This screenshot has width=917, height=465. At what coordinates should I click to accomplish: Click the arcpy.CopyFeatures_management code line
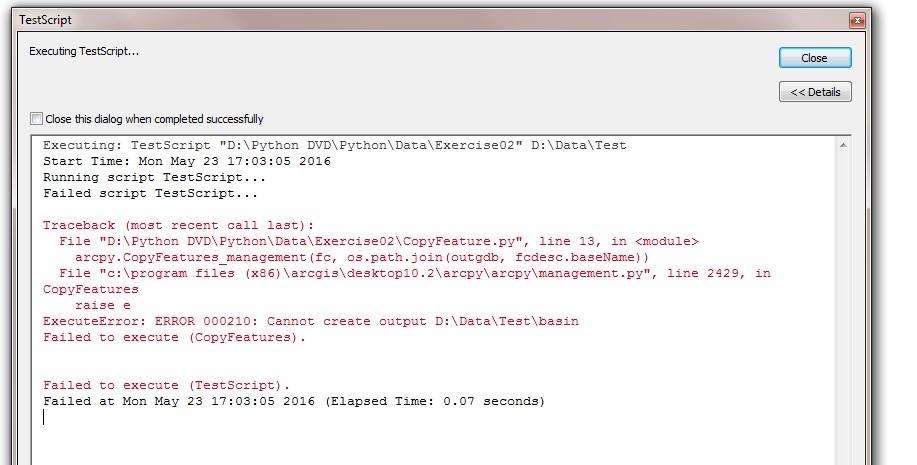(x=362, y=257)
